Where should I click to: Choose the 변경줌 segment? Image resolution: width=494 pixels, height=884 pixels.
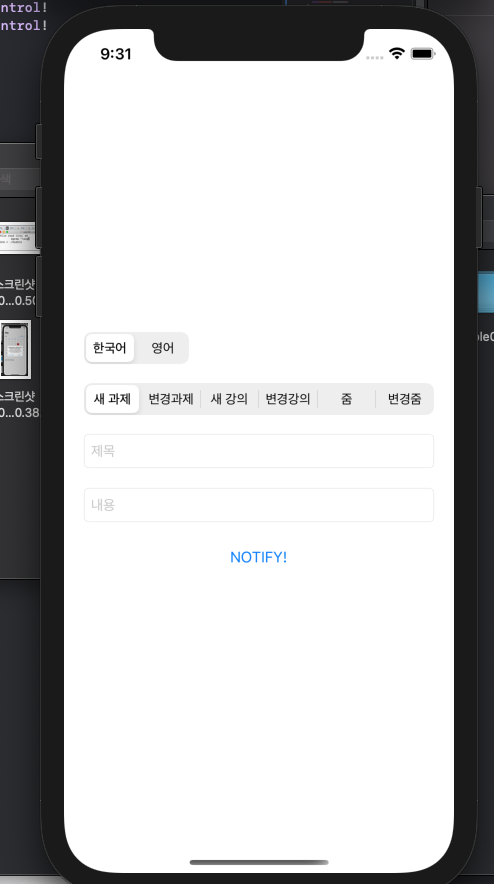click(404, 399)
